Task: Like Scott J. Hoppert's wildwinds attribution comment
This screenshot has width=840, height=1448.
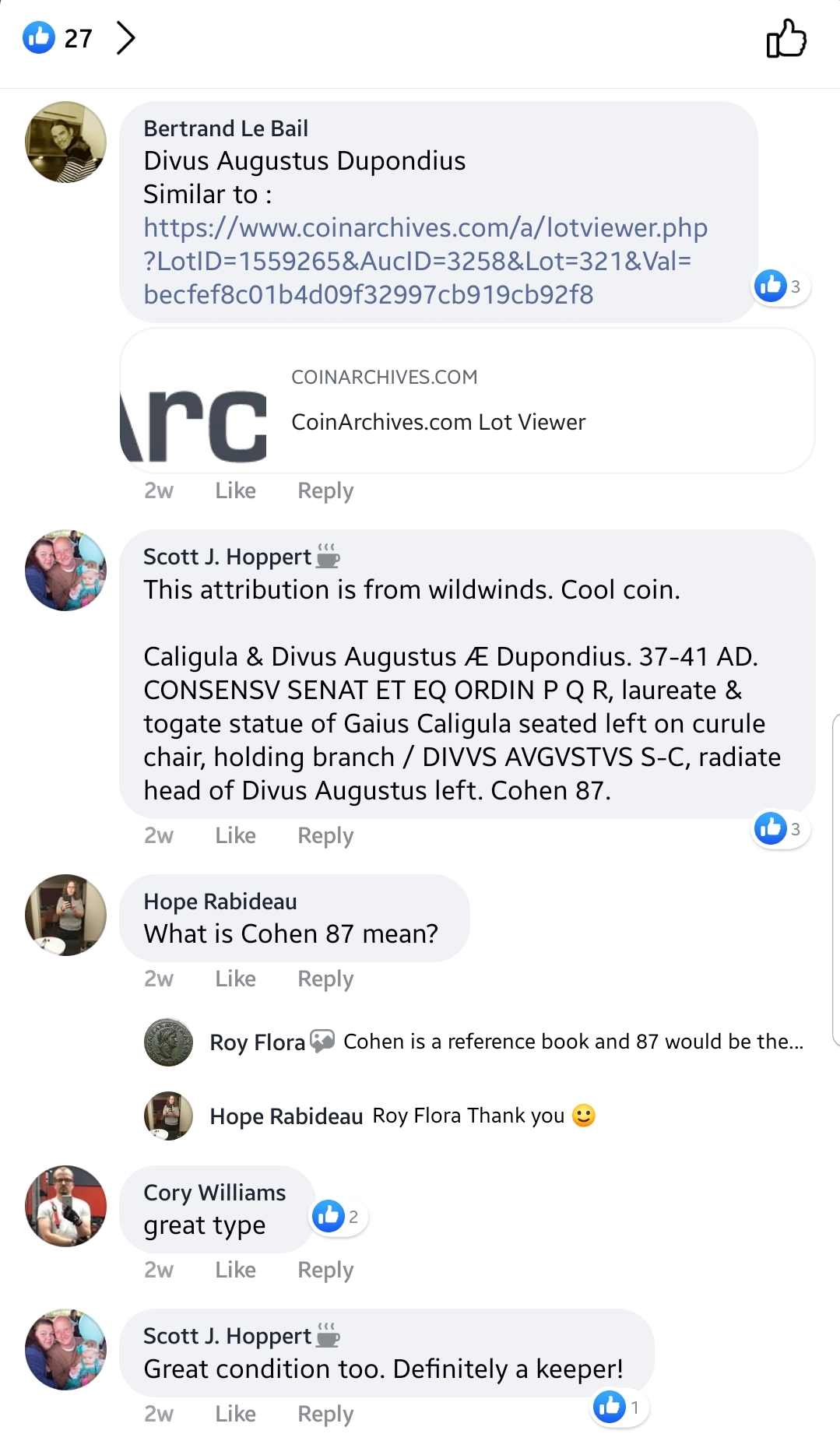Action: click(x=235, y=835)
